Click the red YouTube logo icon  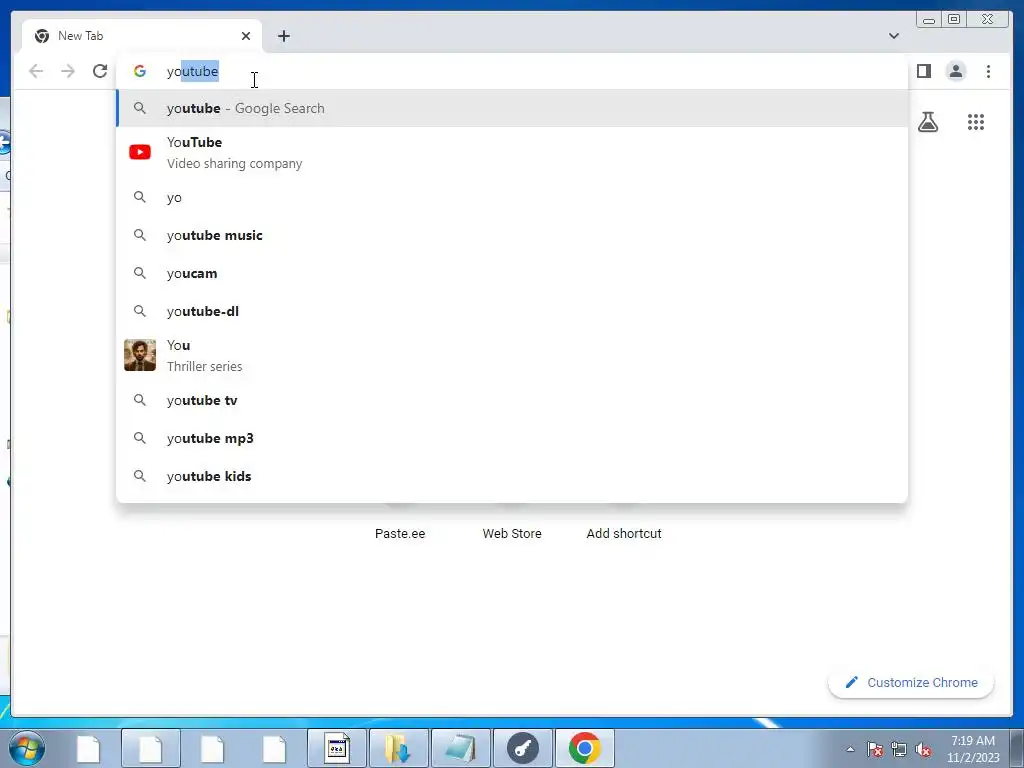click(140, 152)
